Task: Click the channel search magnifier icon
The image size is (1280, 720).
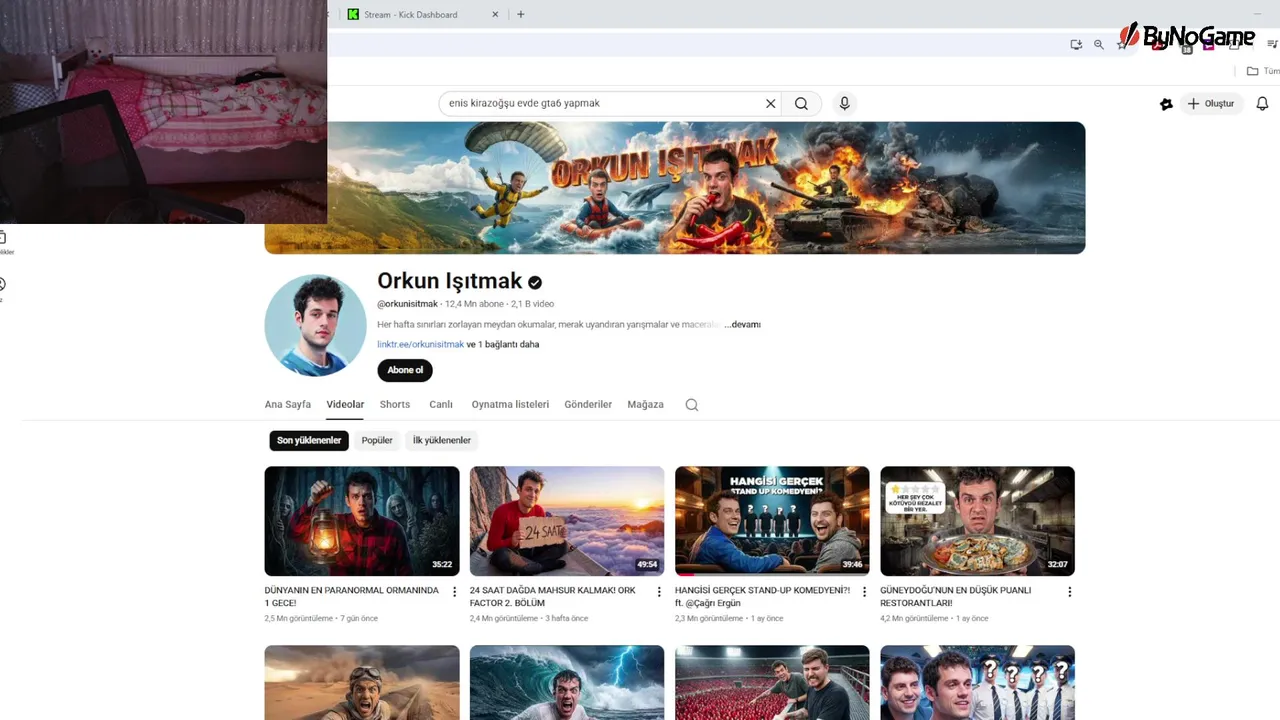Action: [x=692, y=405]
